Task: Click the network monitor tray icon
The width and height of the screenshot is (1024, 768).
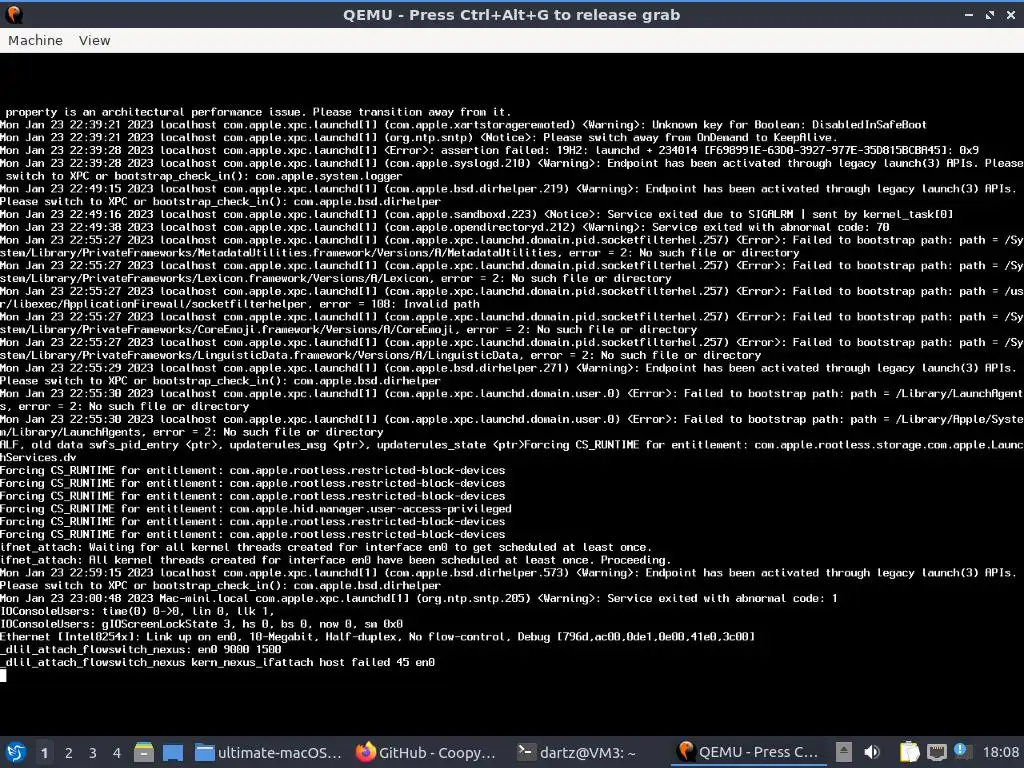Action: pos(936,752)
